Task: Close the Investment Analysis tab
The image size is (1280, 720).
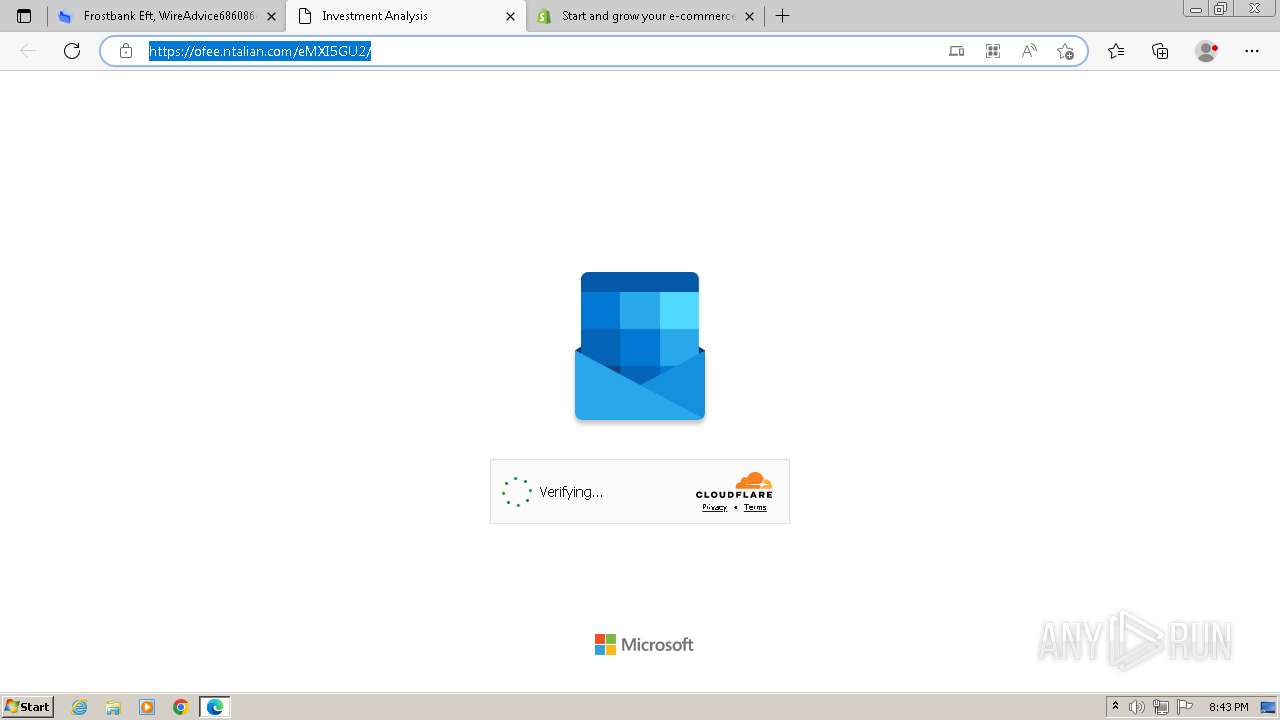Action: (x=510, y=16)
